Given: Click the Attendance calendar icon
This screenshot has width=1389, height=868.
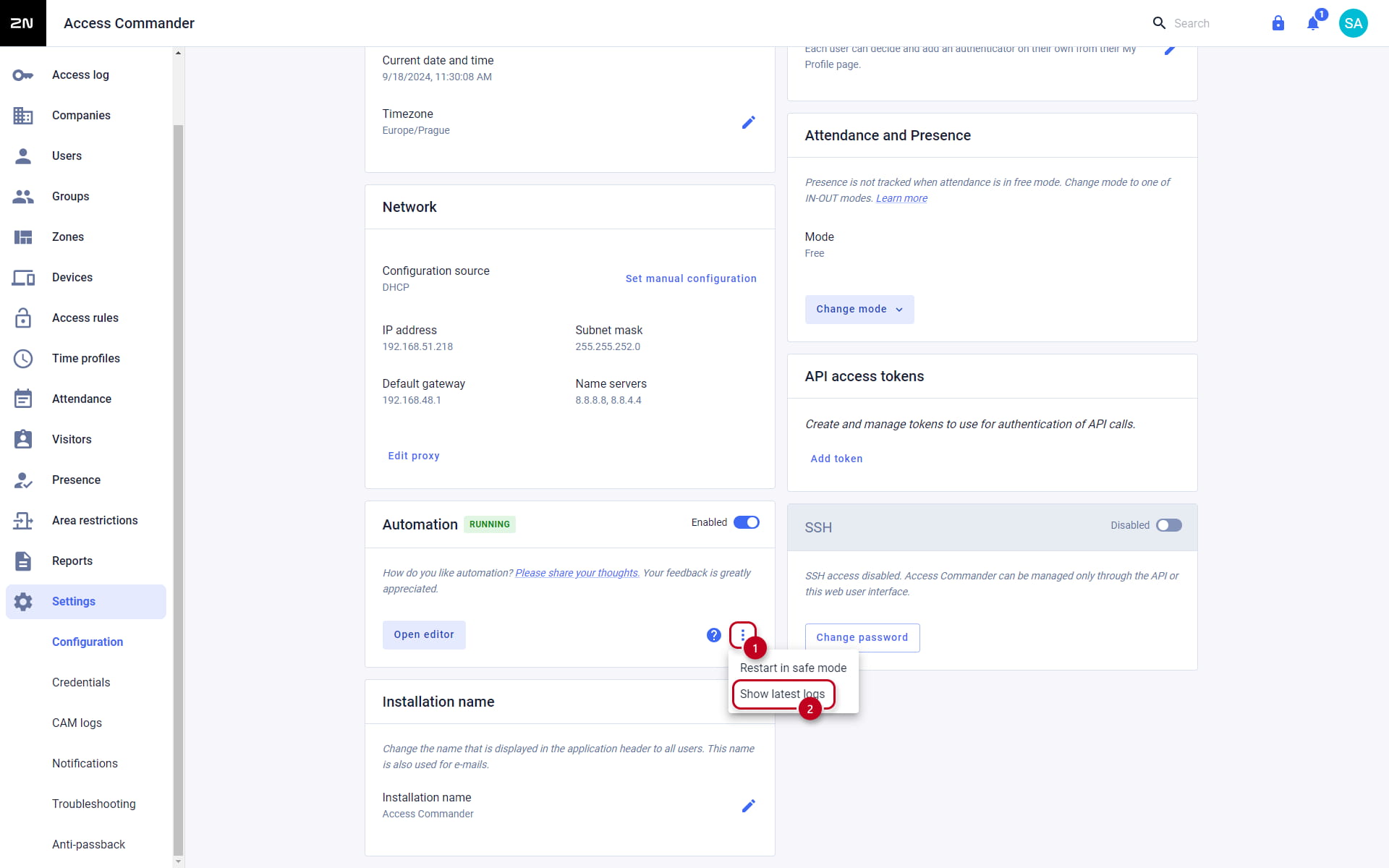Looking at the screenshot, I should [23, 399].
